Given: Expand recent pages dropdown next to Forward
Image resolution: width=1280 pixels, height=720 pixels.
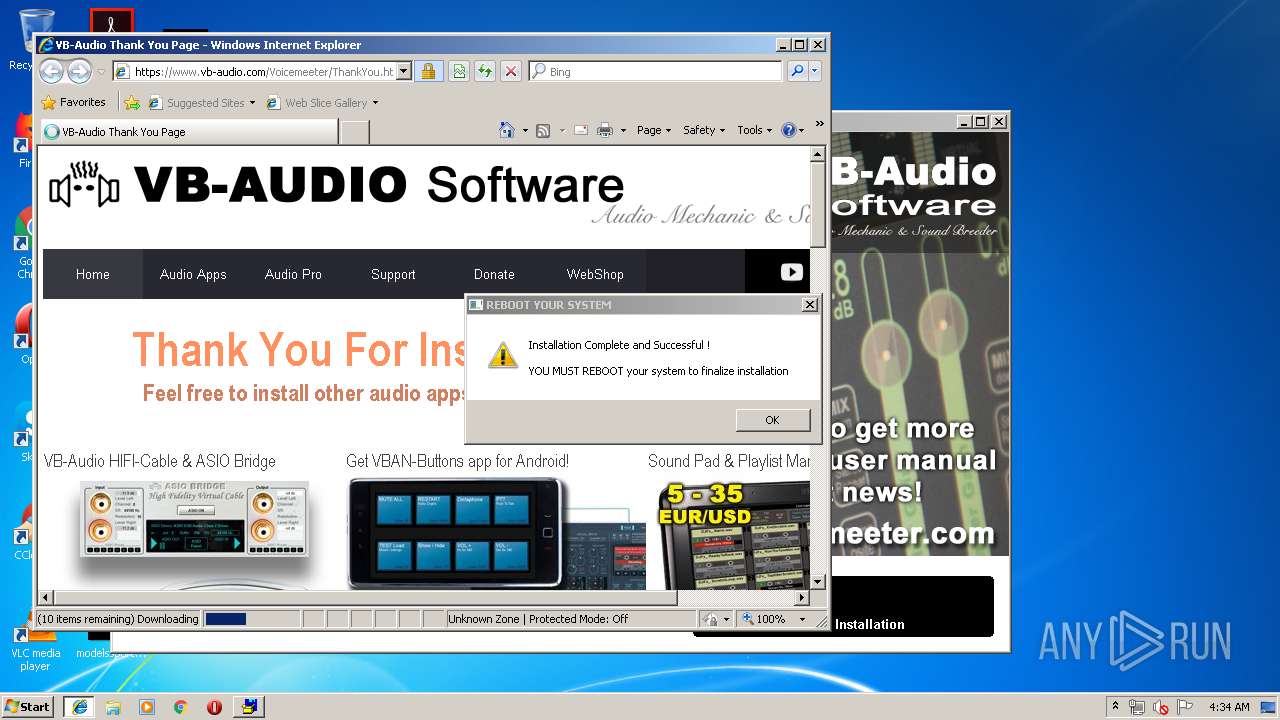Looking at the screenshot, I should click(101, 72).
